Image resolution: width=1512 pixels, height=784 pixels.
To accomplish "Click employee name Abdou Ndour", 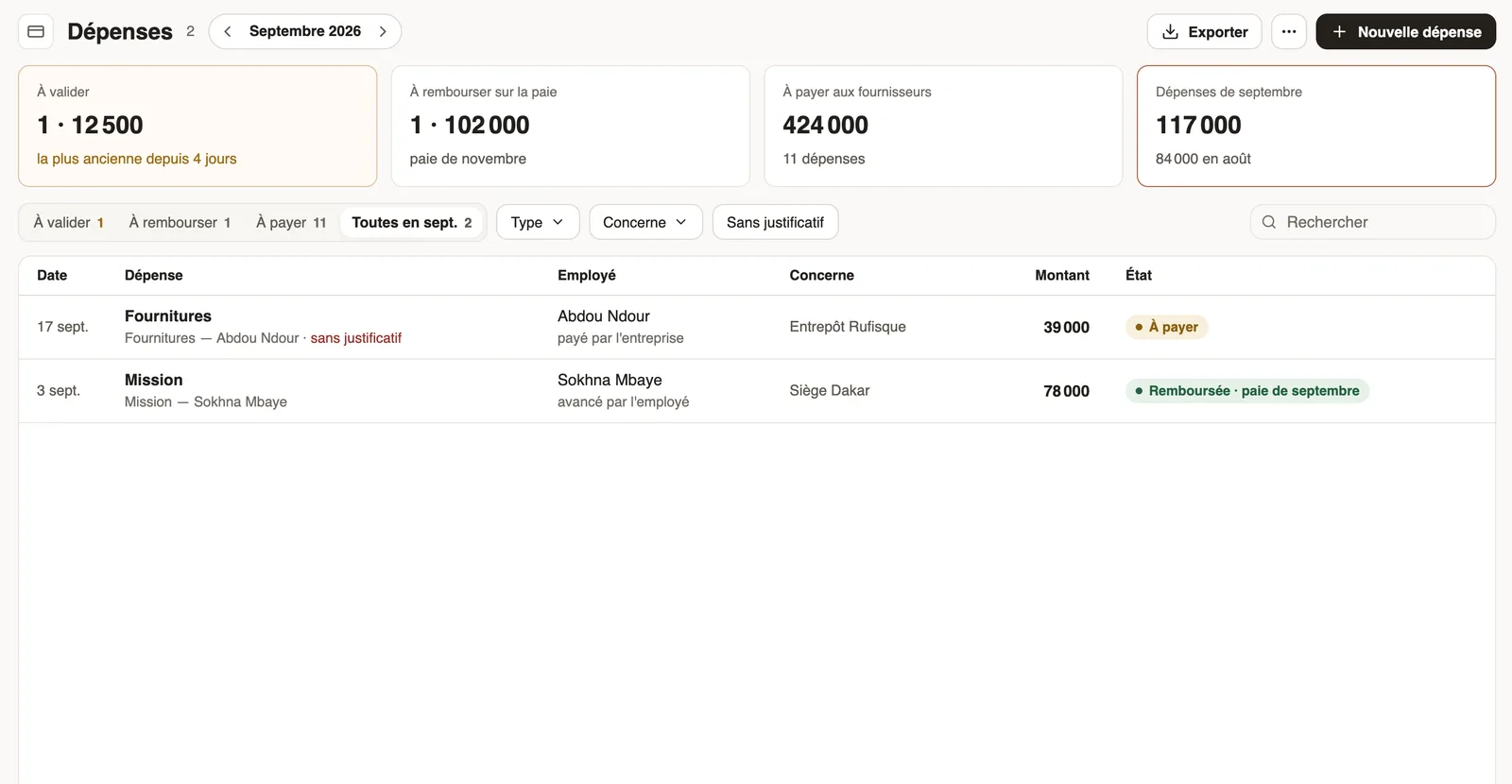I will (604, 315).
